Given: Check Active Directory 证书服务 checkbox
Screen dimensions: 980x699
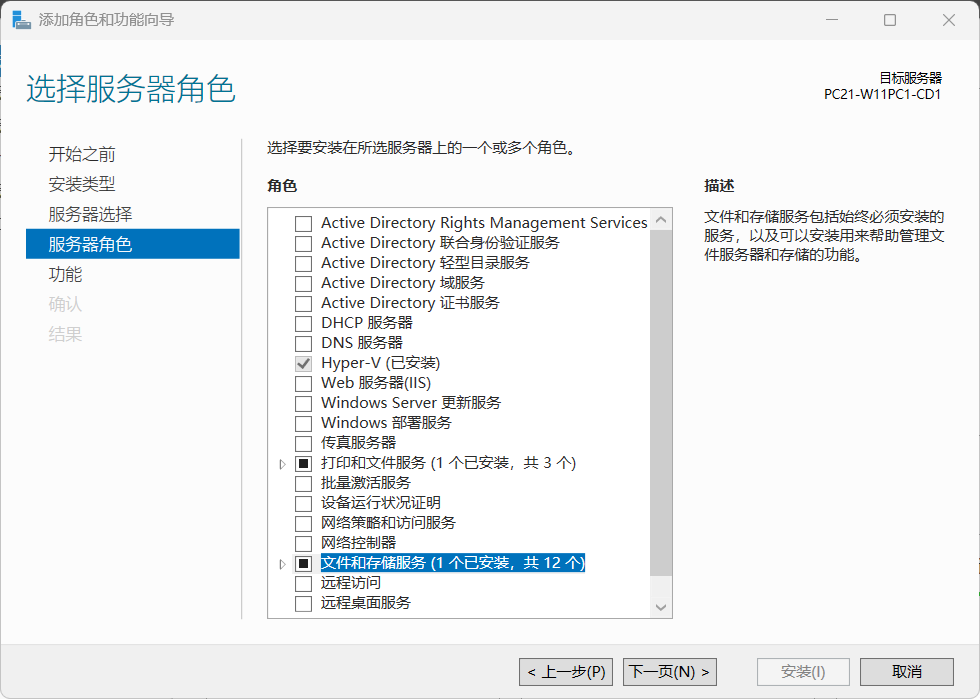Looking at the screenshot, I should tap(303, 303).
